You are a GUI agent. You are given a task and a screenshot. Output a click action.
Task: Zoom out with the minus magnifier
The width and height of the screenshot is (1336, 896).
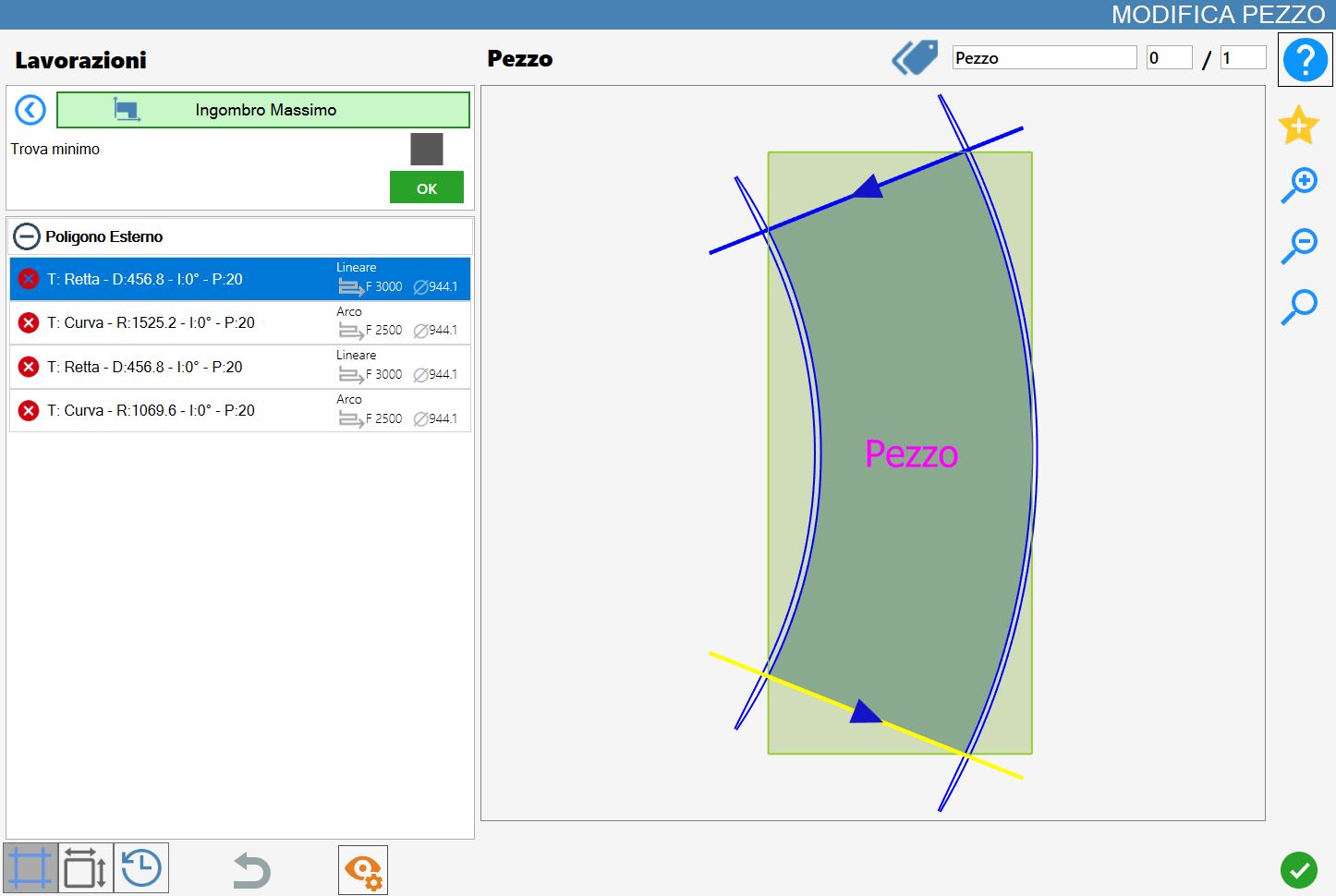[1298, 246]
